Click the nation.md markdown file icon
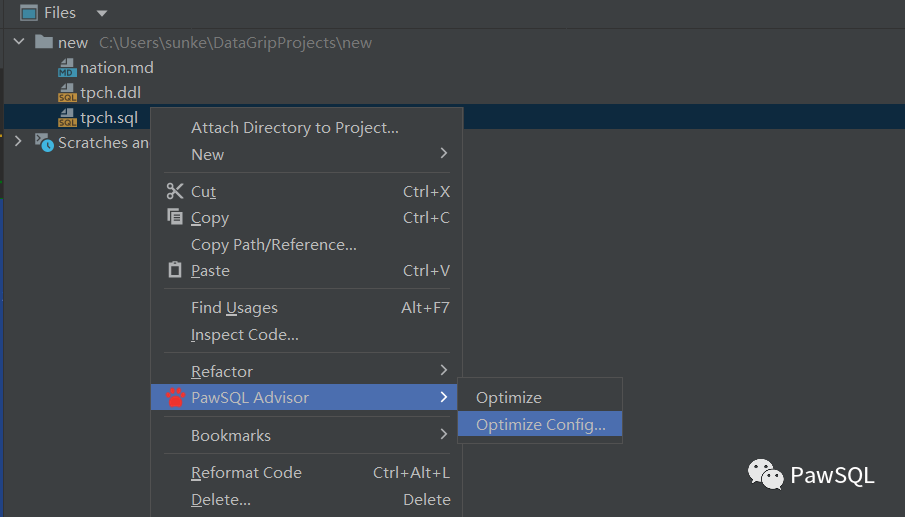This screenshot has width=905, height=517. [67, 68]
